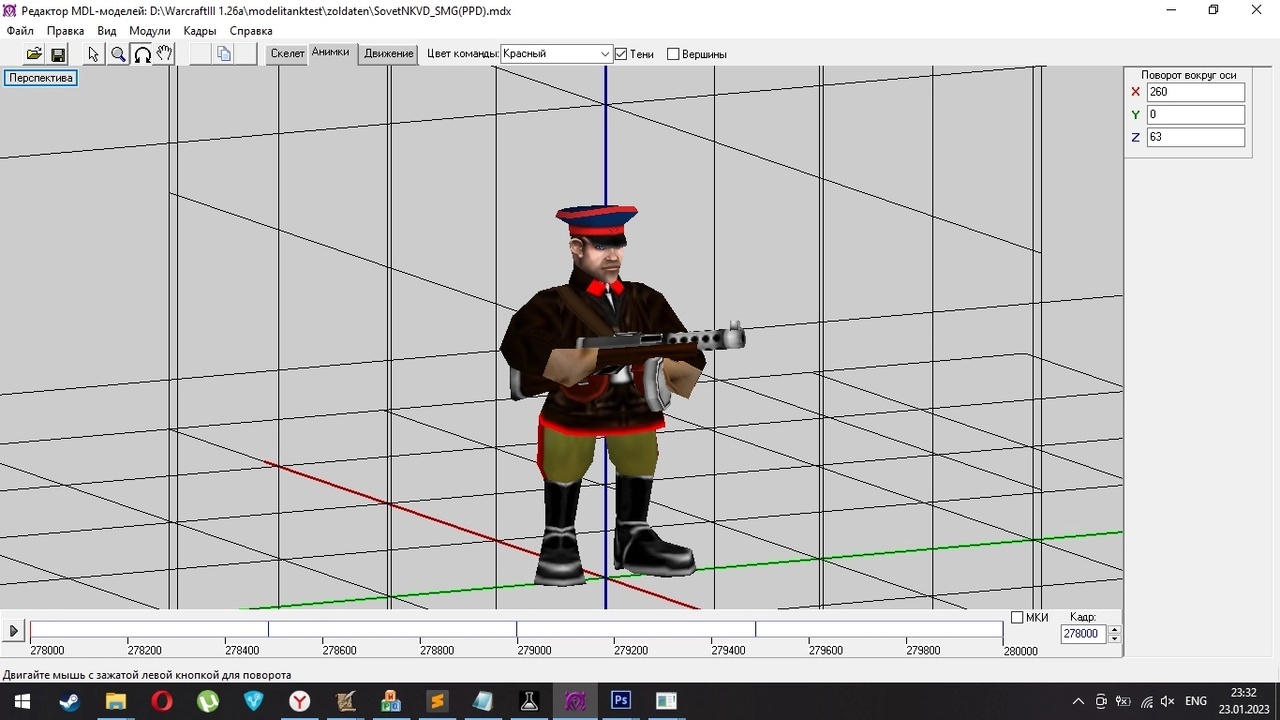The height and width of the screenshot is (720, 1280).
Task: Click the last taskbar app icon
Action: (667, 701)
